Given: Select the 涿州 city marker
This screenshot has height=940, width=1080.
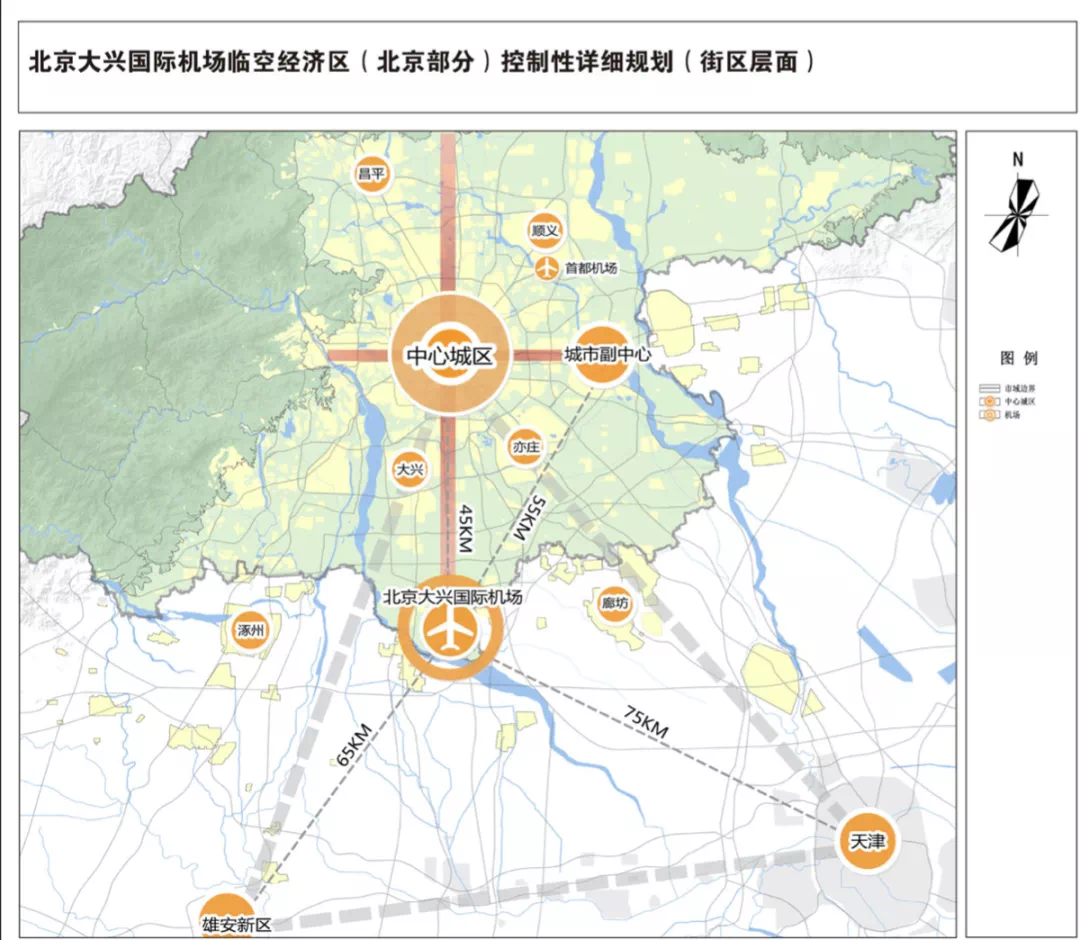Looking at the screenshot, I should (x=249, y=632).
